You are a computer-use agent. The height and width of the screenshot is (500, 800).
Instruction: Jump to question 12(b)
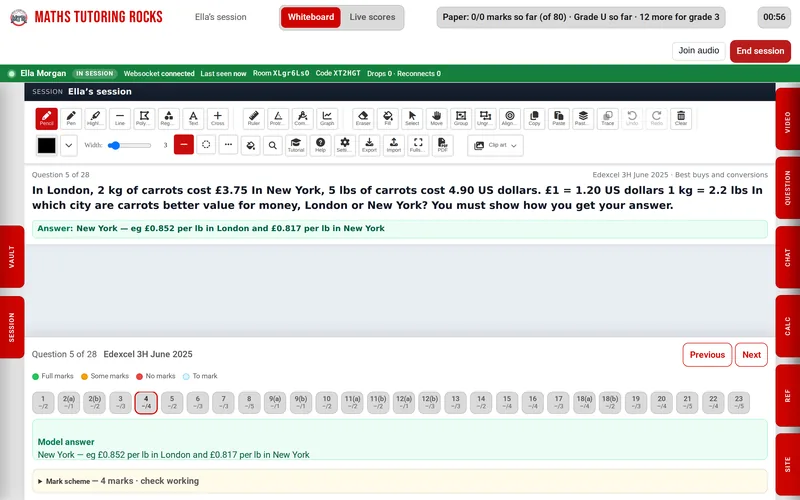430,403
